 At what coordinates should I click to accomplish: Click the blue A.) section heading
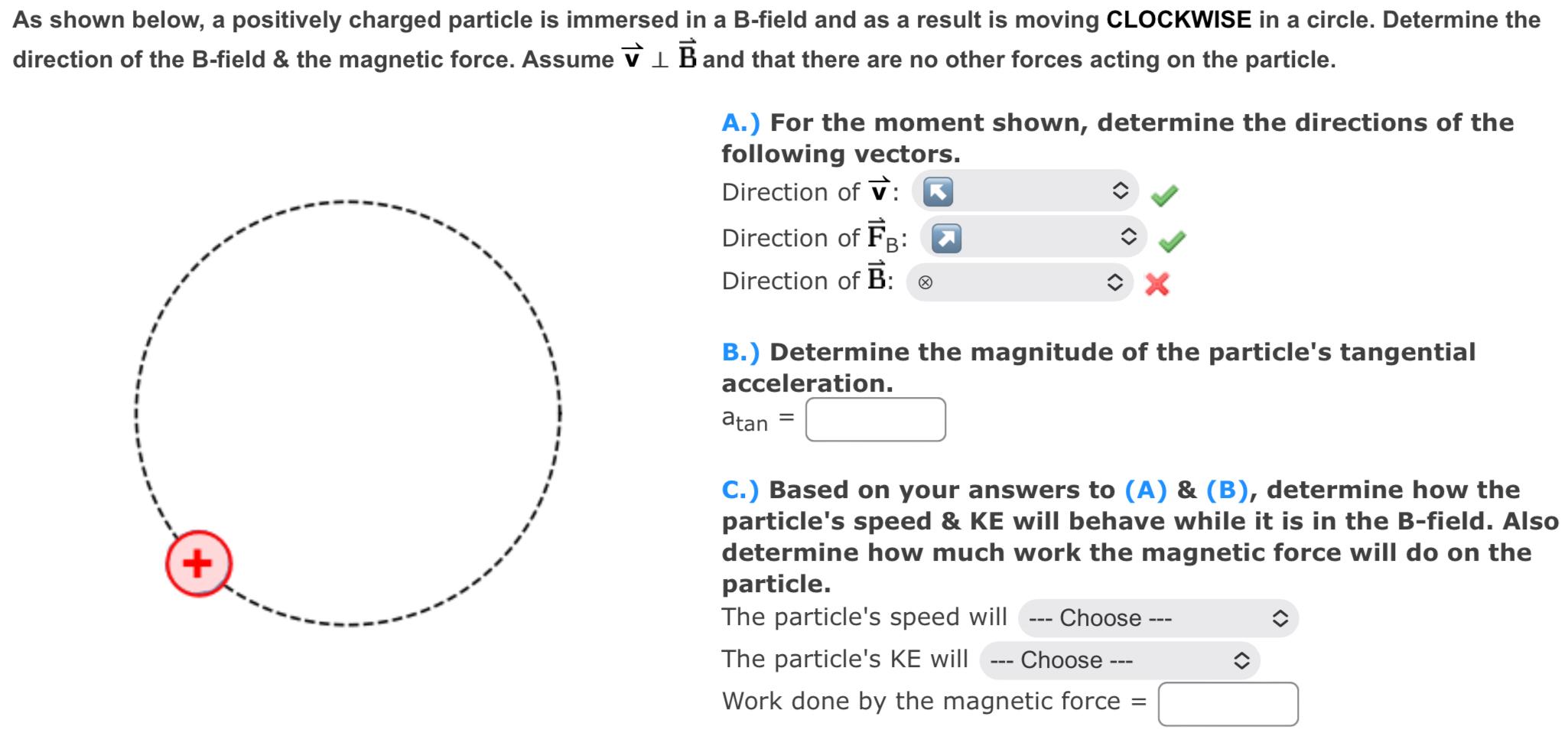tap(739, 121)
